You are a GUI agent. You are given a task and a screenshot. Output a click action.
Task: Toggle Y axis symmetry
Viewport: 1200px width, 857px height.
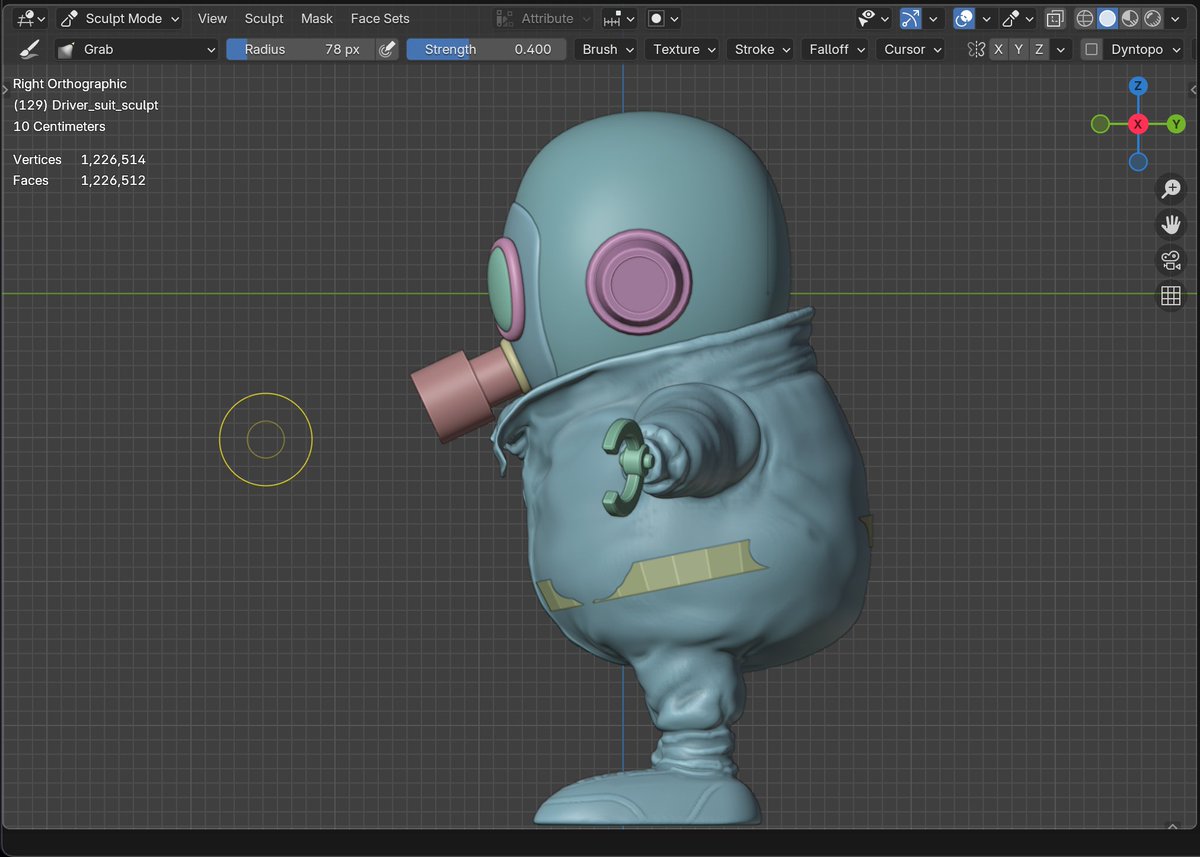1018,48
